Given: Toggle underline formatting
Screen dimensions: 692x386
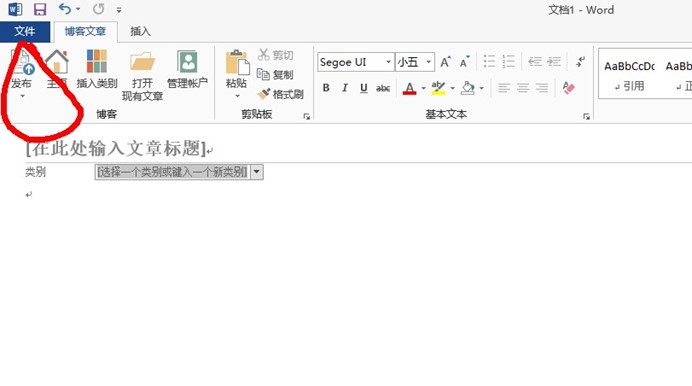Looking at the screenshot, I should [364, 88].
